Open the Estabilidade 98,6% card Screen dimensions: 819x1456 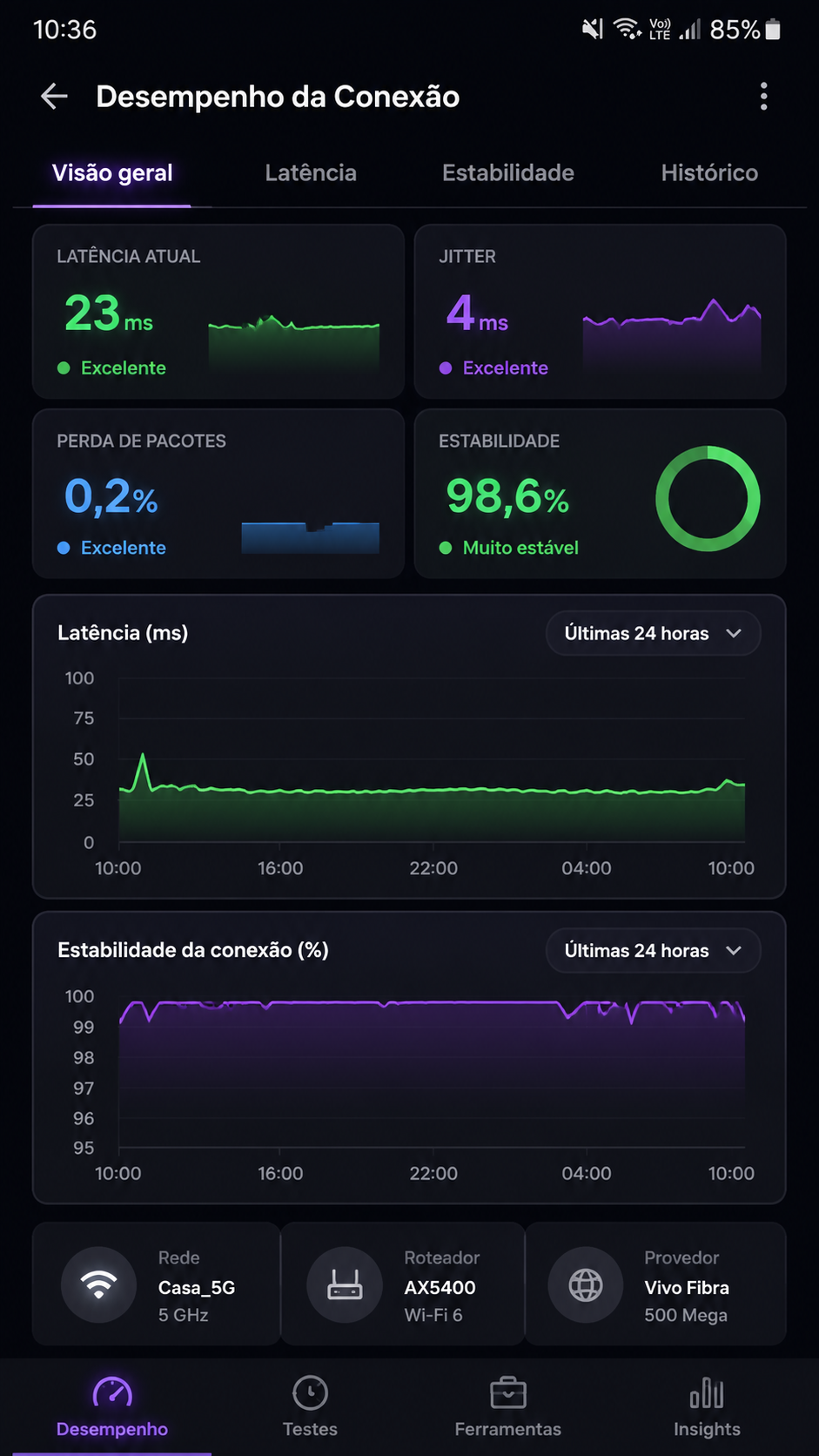[x=601, y=494]
